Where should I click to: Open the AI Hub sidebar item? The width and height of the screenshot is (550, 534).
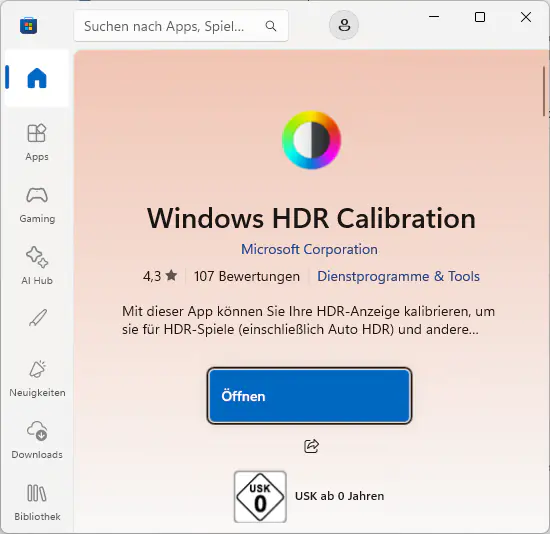[x=37, y=266]
